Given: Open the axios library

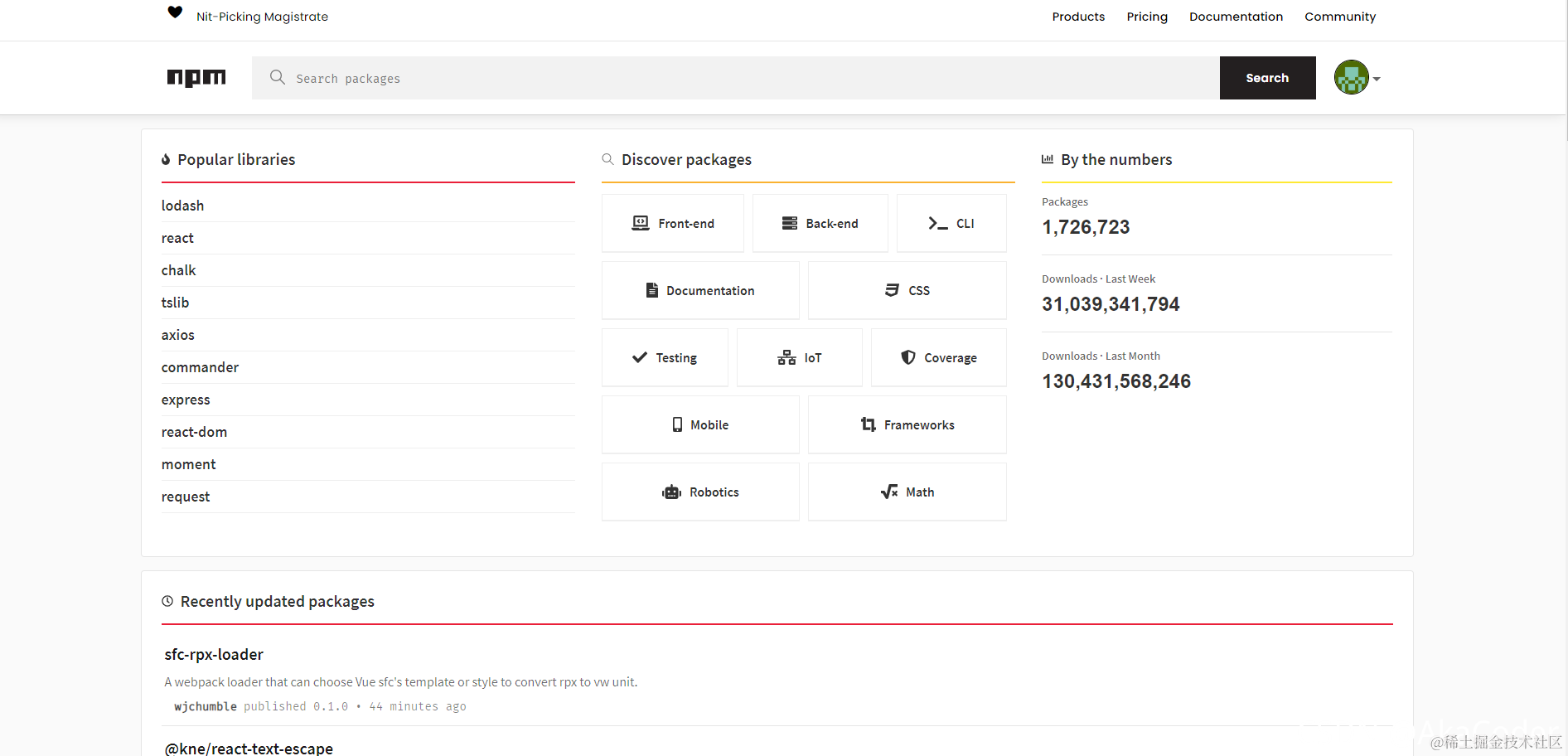Looking at the screenshot, I should (x=178, y=335).
